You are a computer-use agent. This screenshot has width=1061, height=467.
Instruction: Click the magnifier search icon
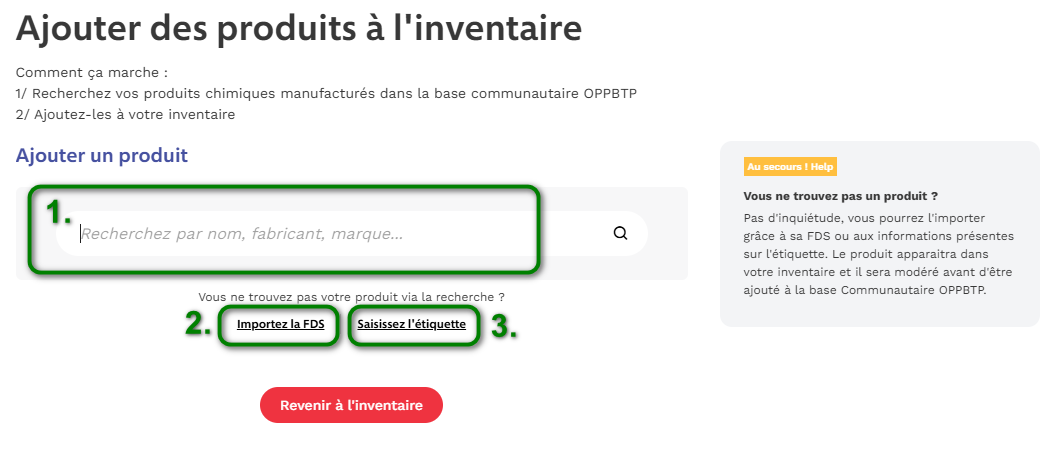620,234
